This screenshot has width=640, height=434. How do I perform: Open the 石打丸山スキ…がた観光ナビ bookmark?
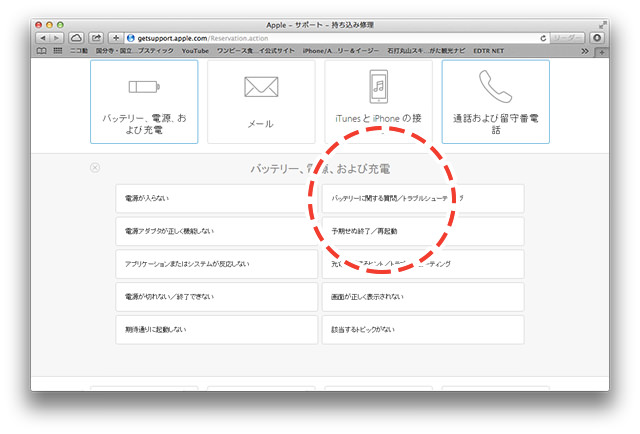[x=426, y=51]
